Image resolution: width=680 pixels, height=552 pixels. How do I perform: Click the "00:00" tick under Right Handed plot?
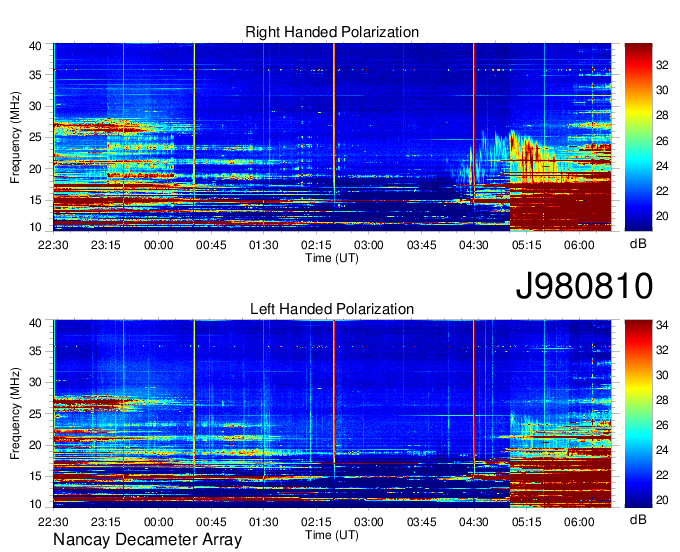tap(158, 245)
